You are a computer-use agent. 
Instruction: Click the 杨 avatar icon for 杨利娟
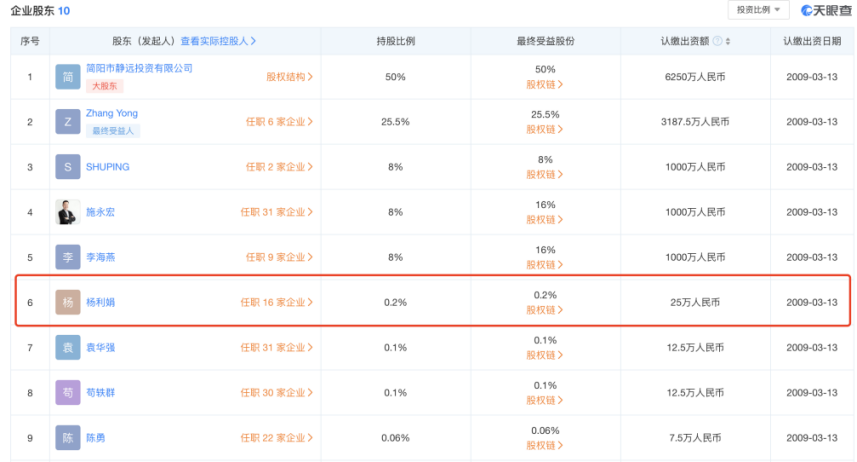tap(67, 302)
